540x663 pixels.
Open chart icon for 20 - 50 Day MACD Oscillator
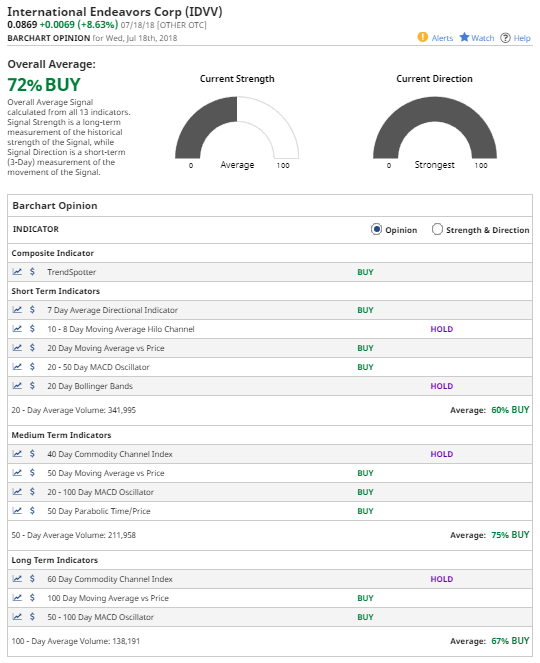pyautogui.click(x=17, y=367)
